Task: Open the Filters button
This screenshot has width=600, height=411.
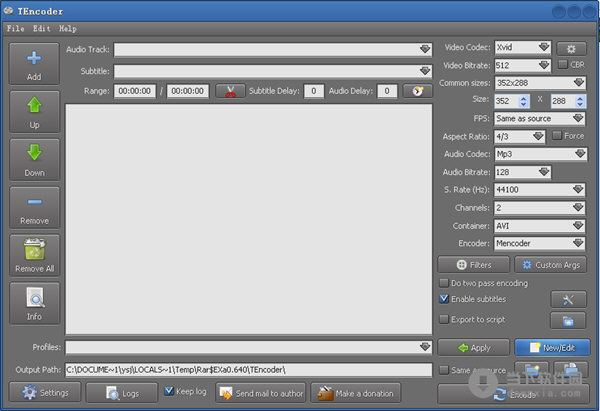Action: 473,265
